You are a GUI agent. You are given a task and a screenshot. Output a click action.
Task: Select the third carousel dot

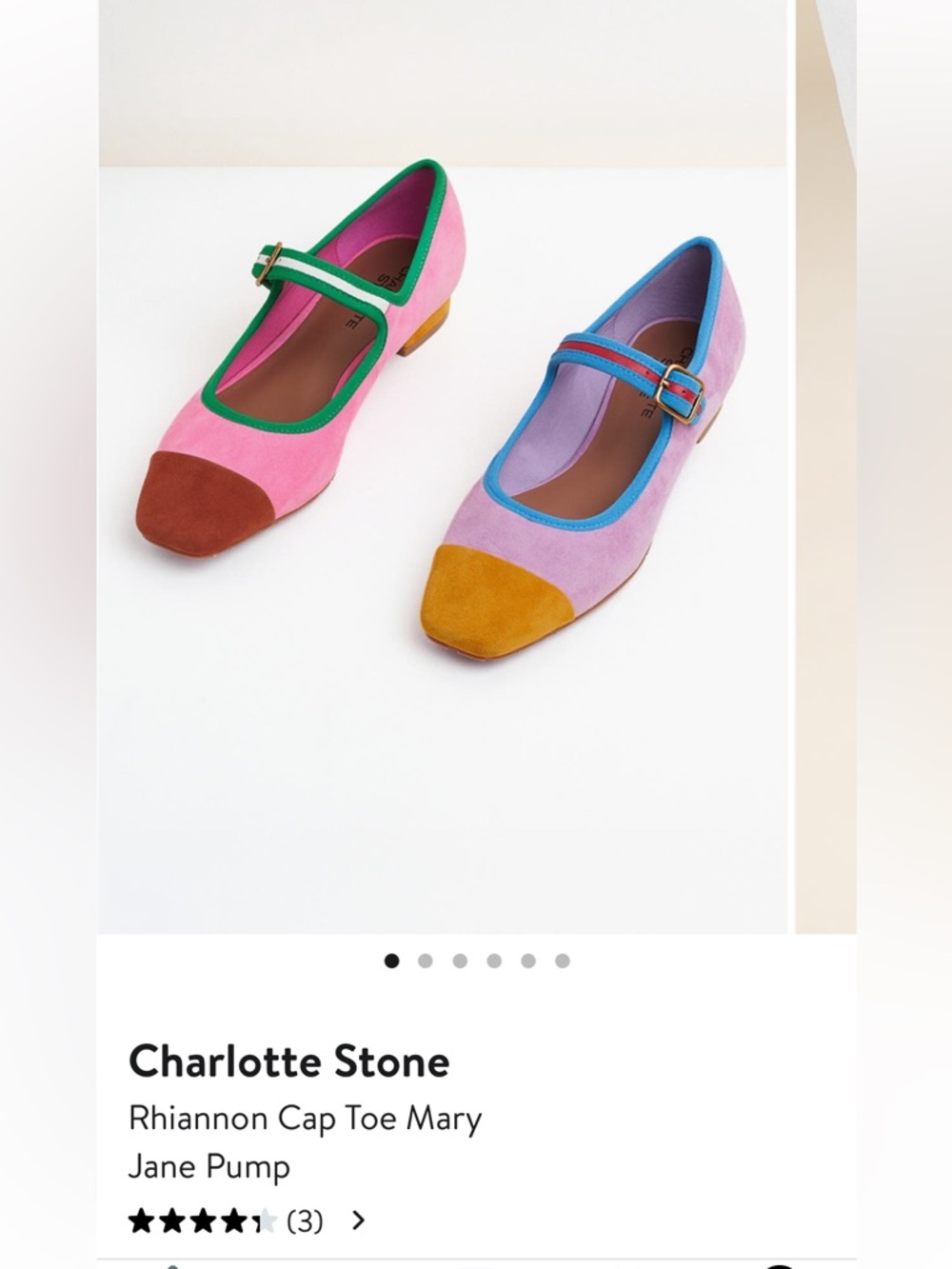point(462,962)
